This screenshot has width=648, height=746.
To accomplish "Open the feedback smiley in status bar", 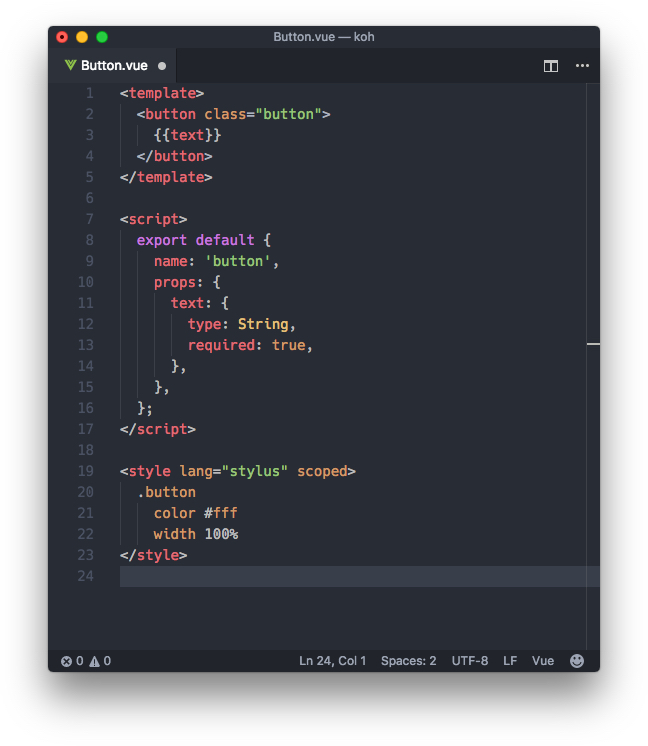I will (577, 660).
